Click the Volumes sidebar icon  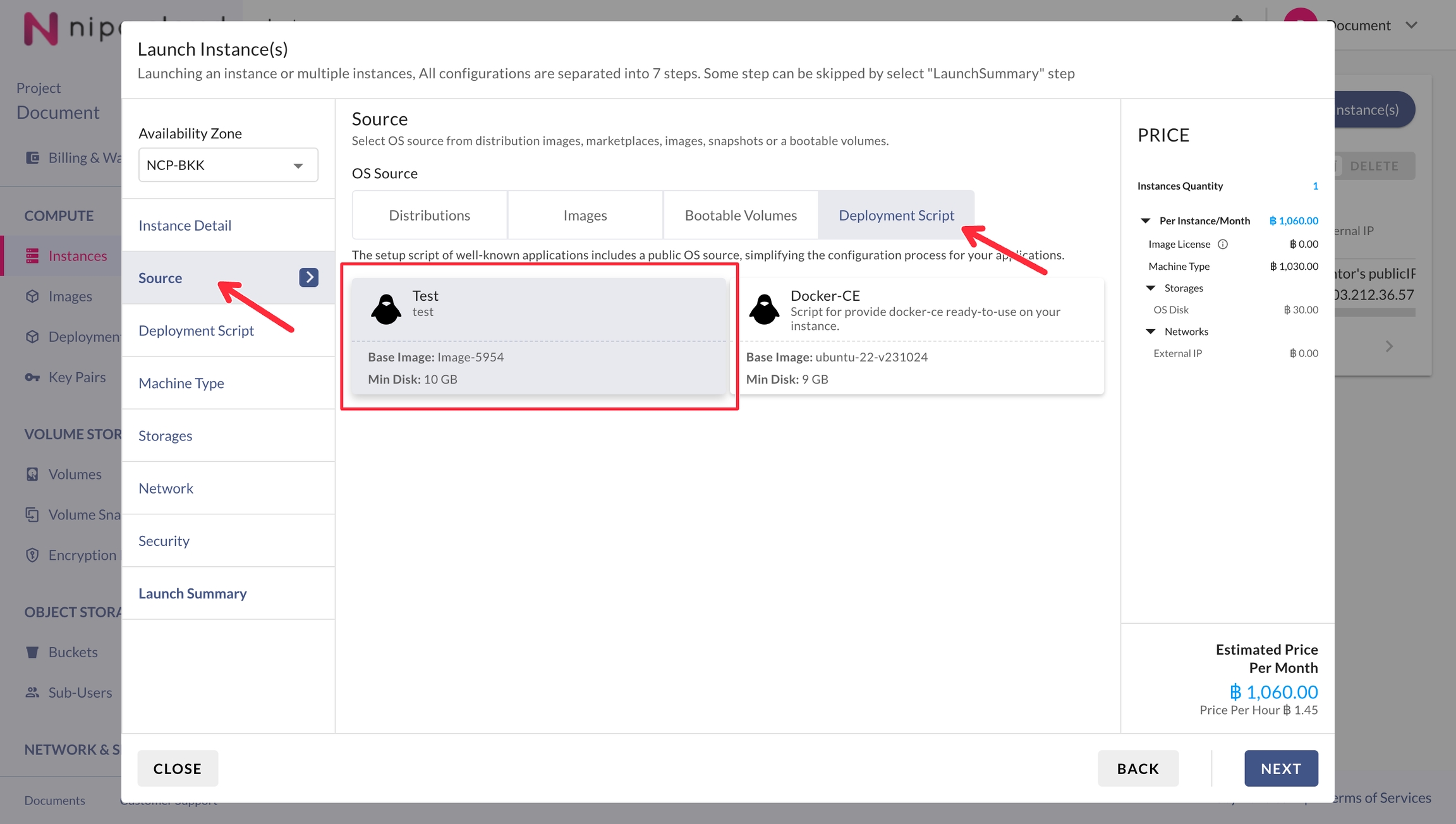(x=32, y=475)
